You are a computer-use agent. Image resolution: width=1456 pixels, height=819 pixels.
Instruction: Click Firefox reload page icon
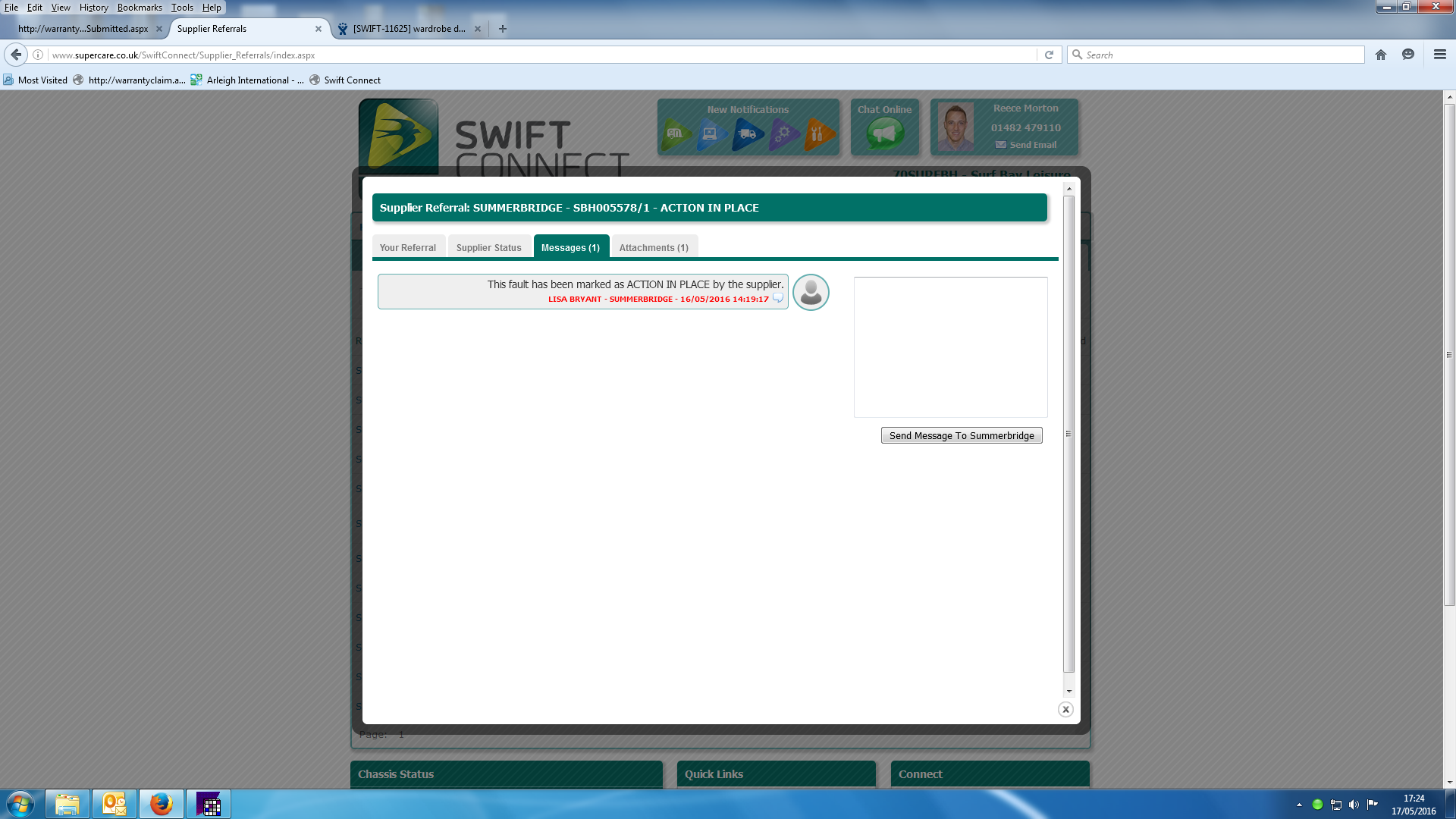[x=1049, y=55]
